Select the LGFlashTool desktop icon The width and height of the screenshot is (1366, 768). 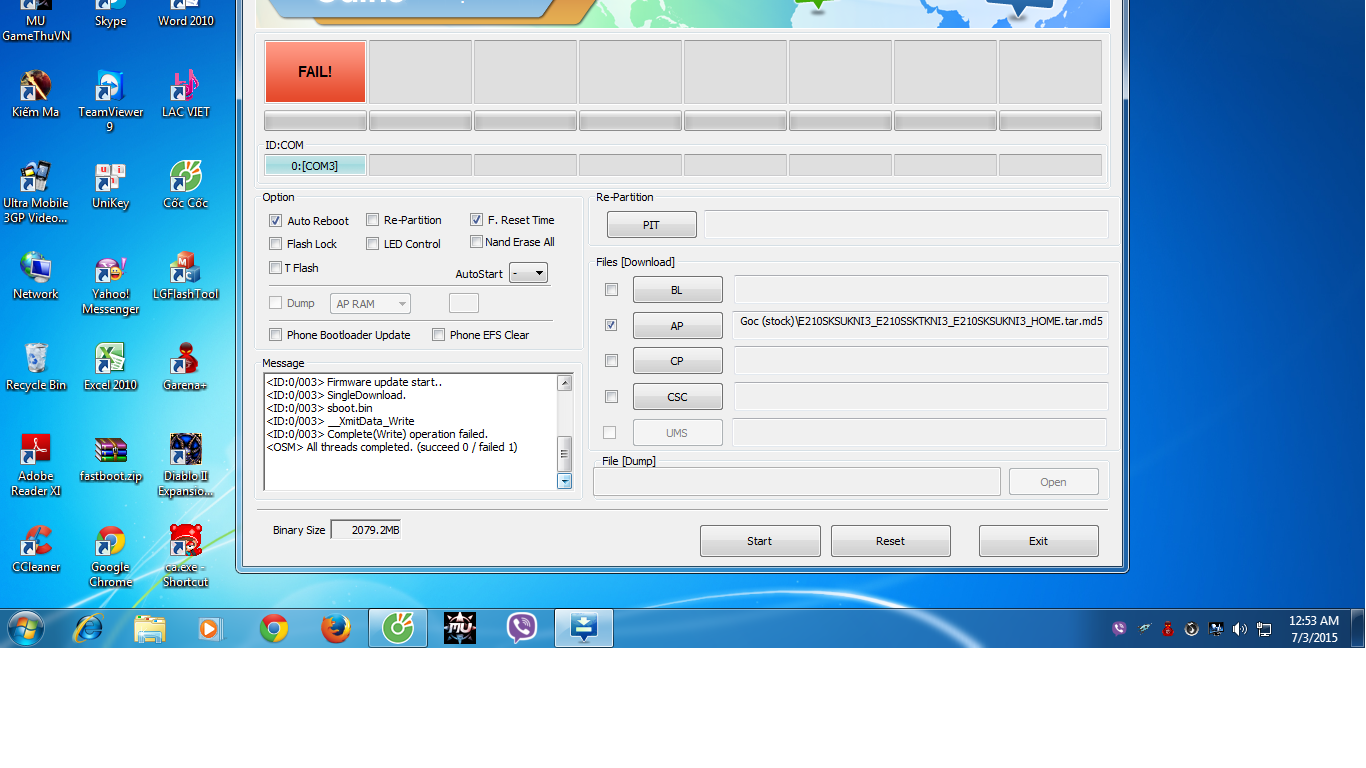[x=186, y=277]
